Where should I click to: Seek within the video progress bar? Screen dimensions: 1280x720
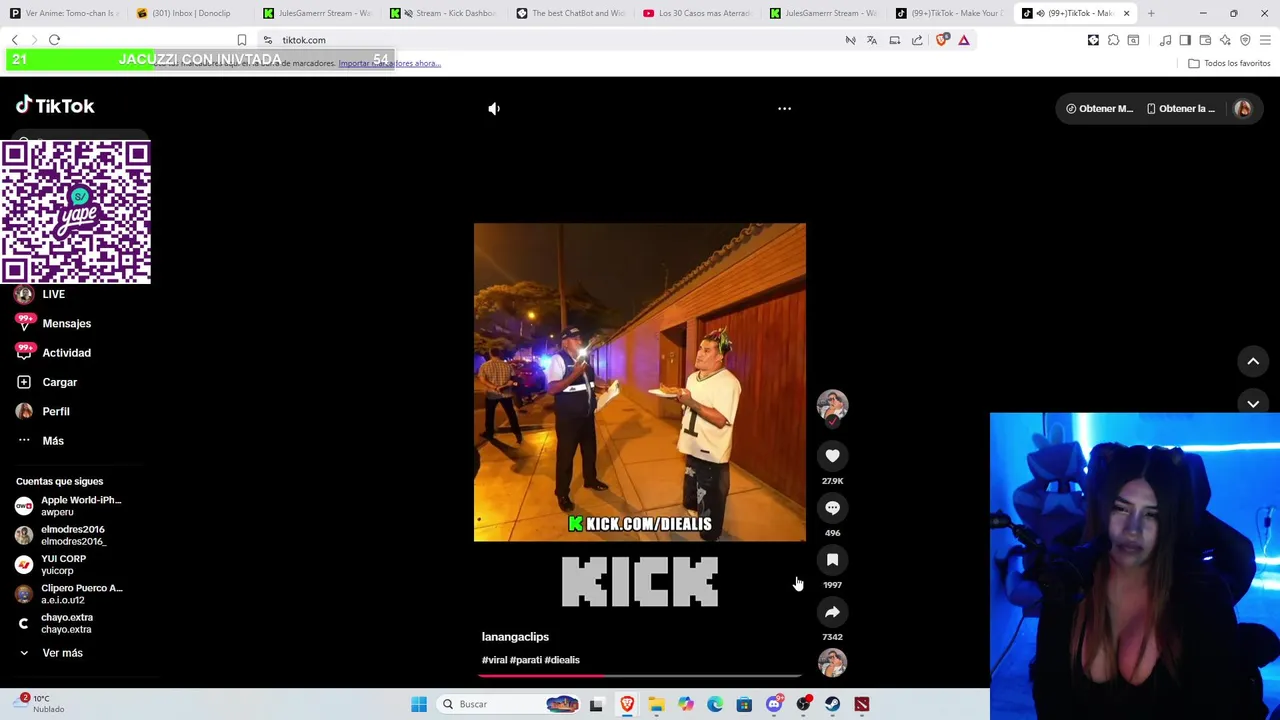coord(640,676)
